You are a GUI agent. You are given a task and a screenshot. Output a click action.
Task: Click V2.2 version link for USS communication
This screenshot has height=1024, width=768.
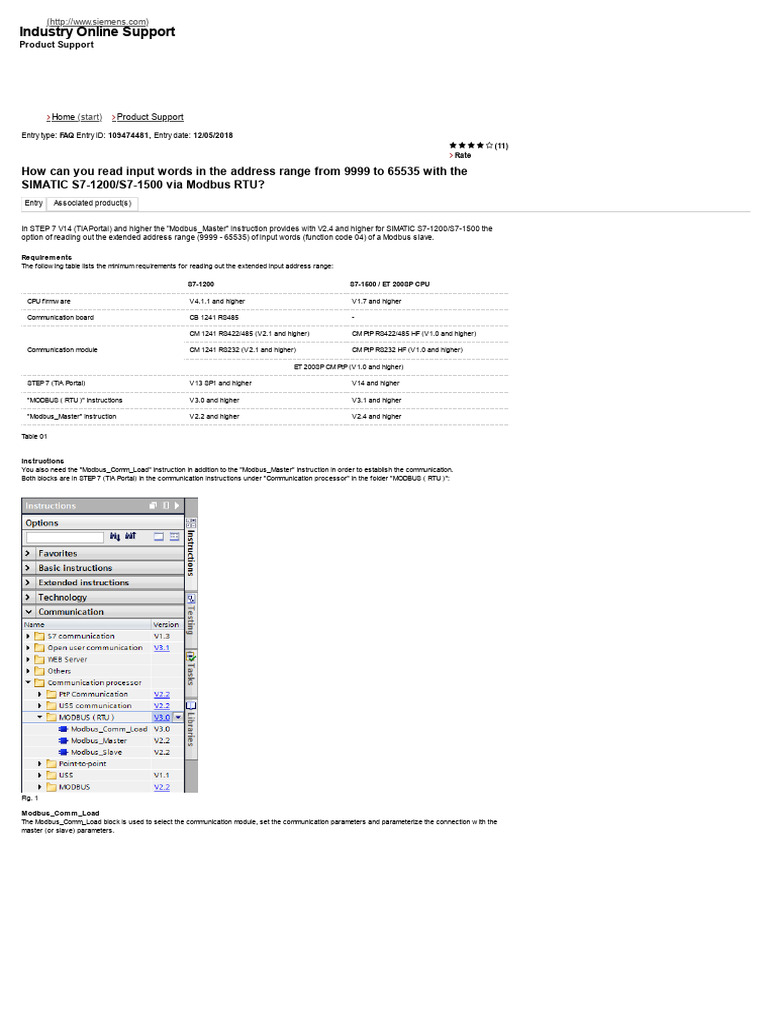(x=161, y=706)
